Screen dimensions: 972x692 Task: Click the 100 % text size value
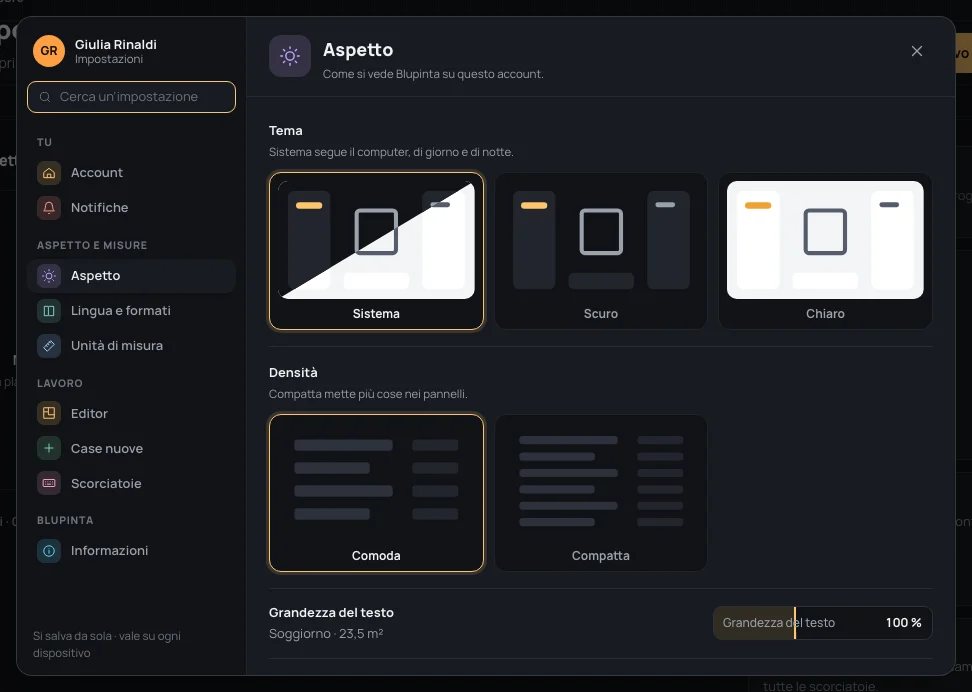click(x=903, y=623)
